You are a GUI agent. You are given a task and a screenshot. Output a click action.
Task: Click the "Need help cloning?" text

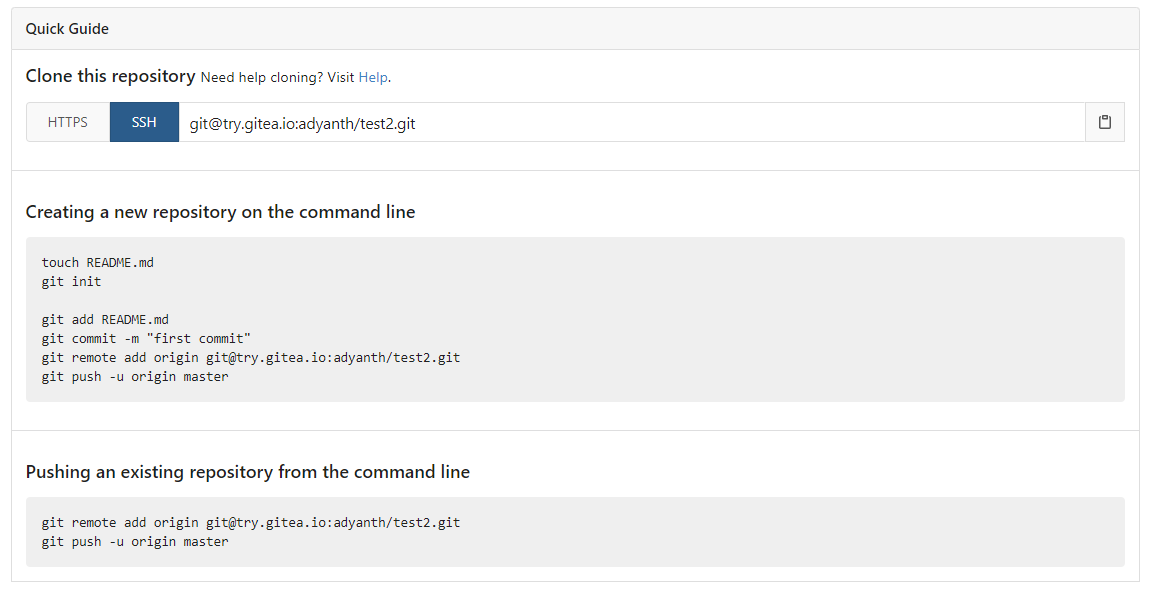click(x=262, y=77)
